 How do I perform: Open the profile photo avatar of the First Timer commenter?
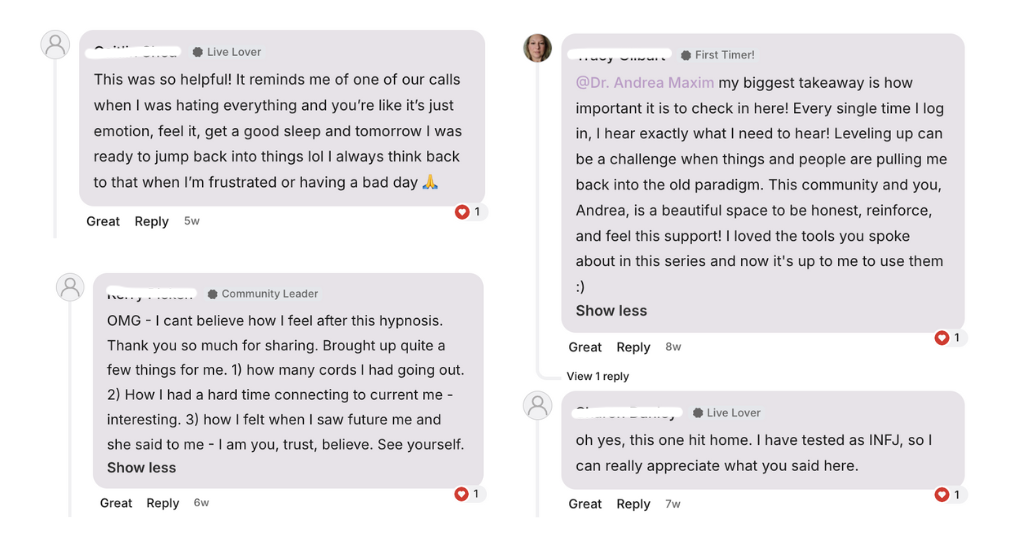coord(538,48)
